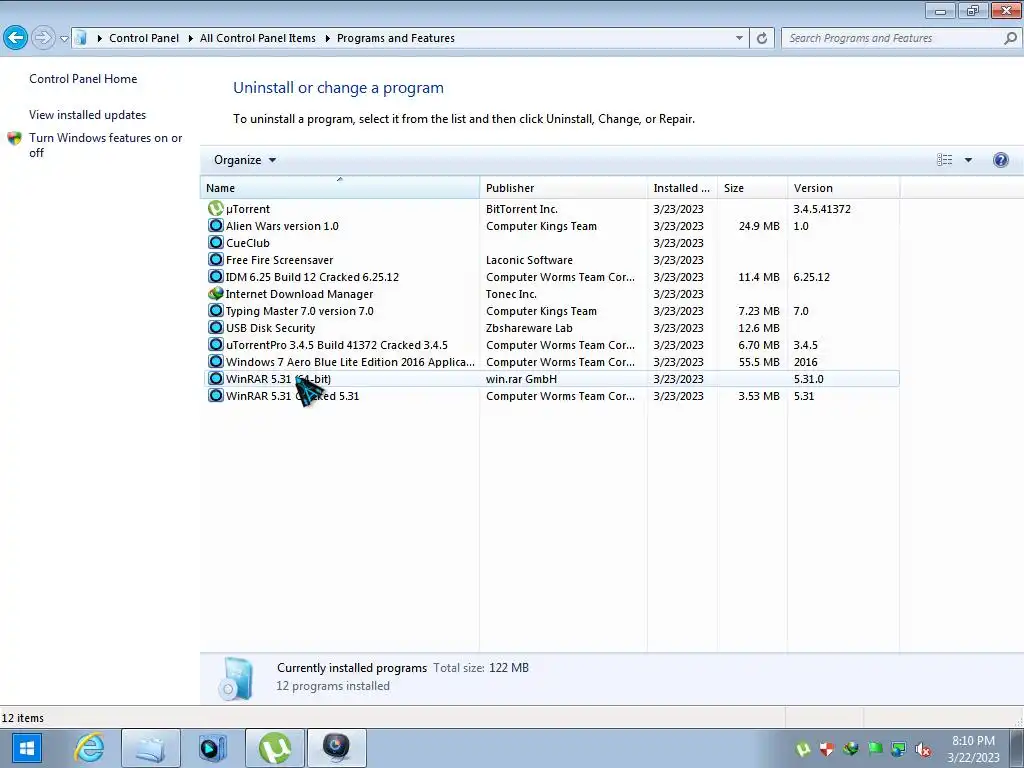1024x768 pixels.
Task: Click the 24.9 MB size cell
Action: [759, 225]
